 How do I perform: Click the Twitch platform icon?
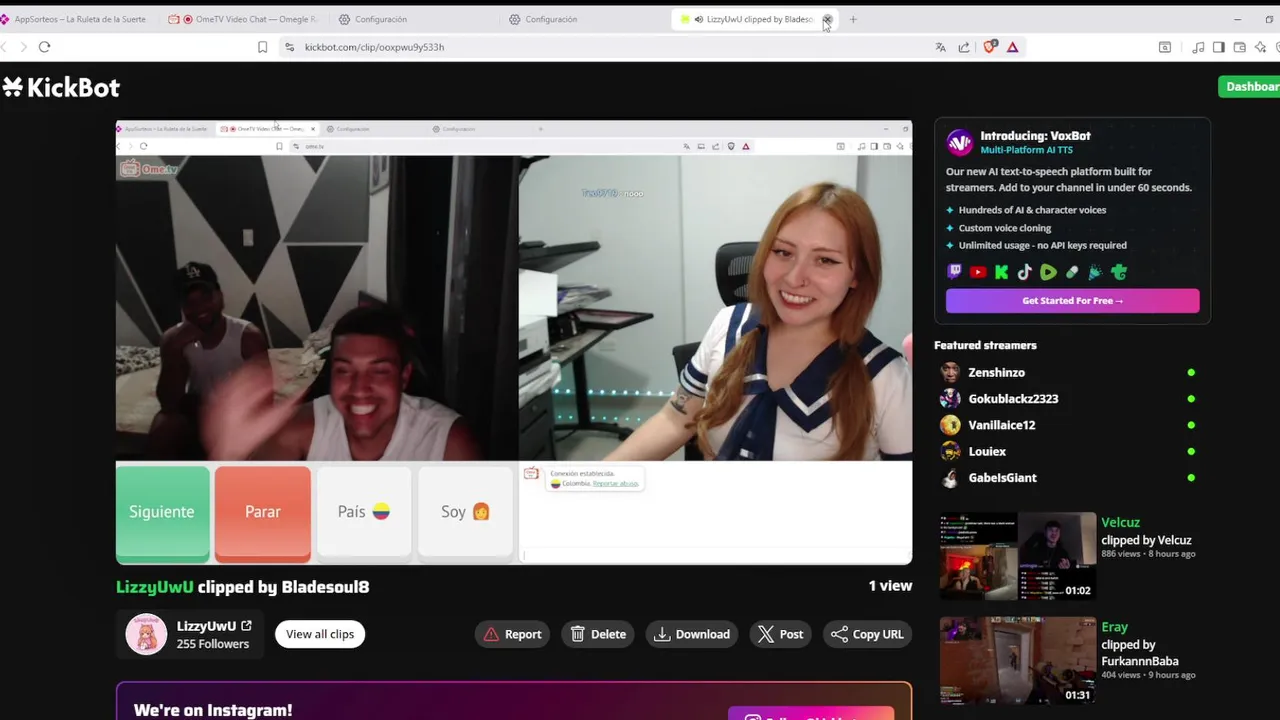pos(954,272)
